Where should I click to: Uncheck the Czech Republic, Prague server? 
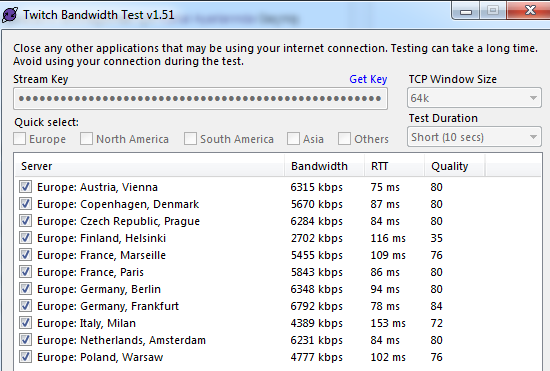(x=26, y=221)
